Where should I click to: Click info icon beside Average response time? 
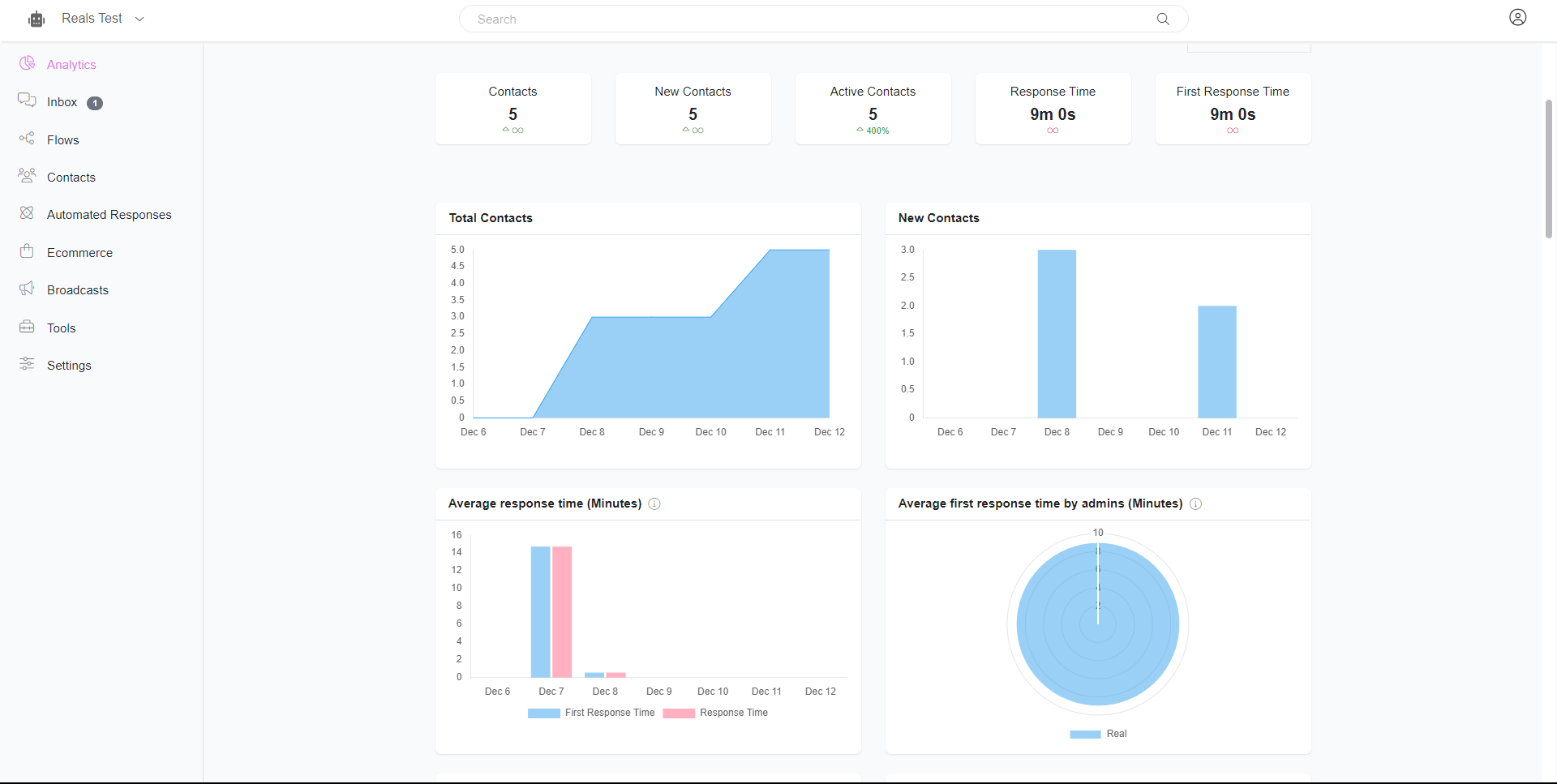coord(654,503)
